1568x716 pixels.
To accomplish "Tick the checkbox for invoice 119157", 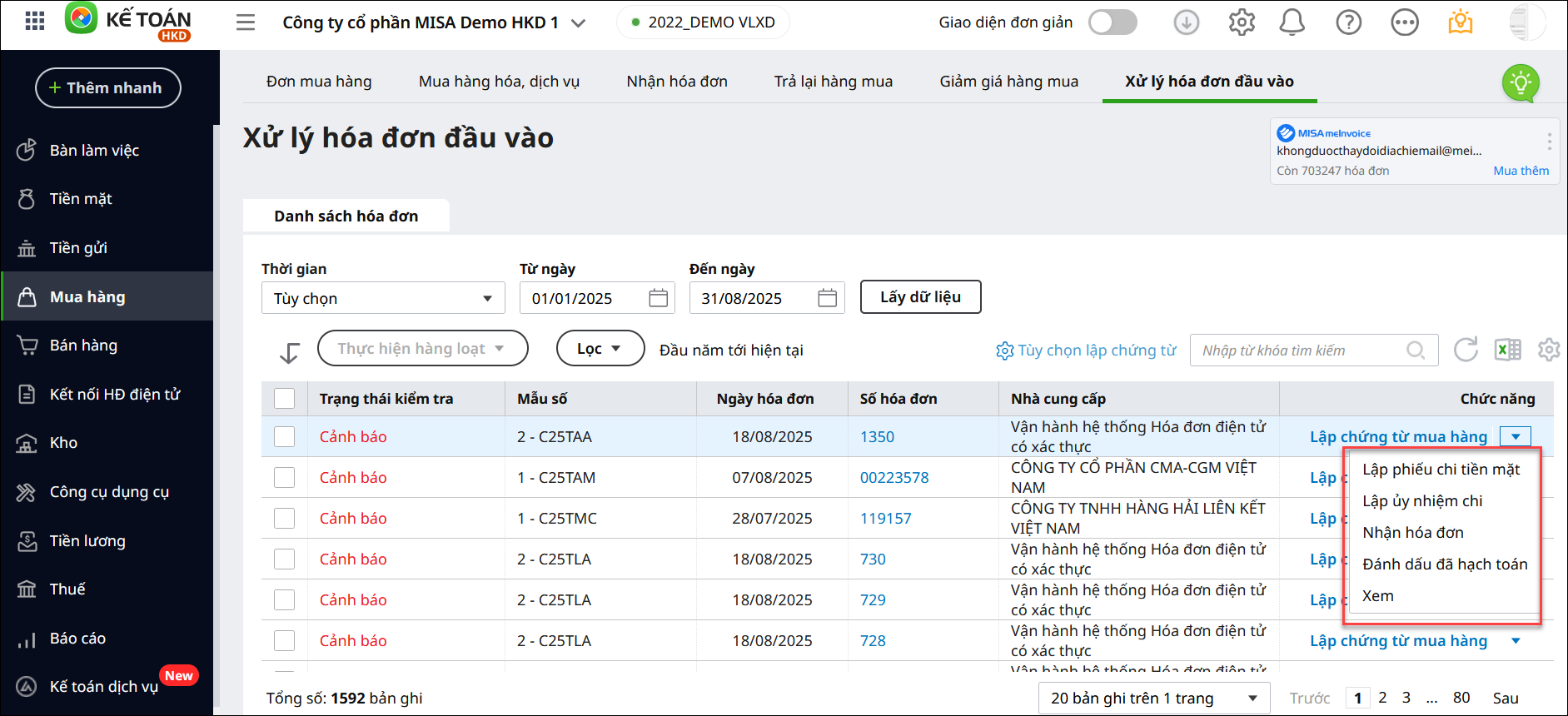I will [x=285, y=519].
